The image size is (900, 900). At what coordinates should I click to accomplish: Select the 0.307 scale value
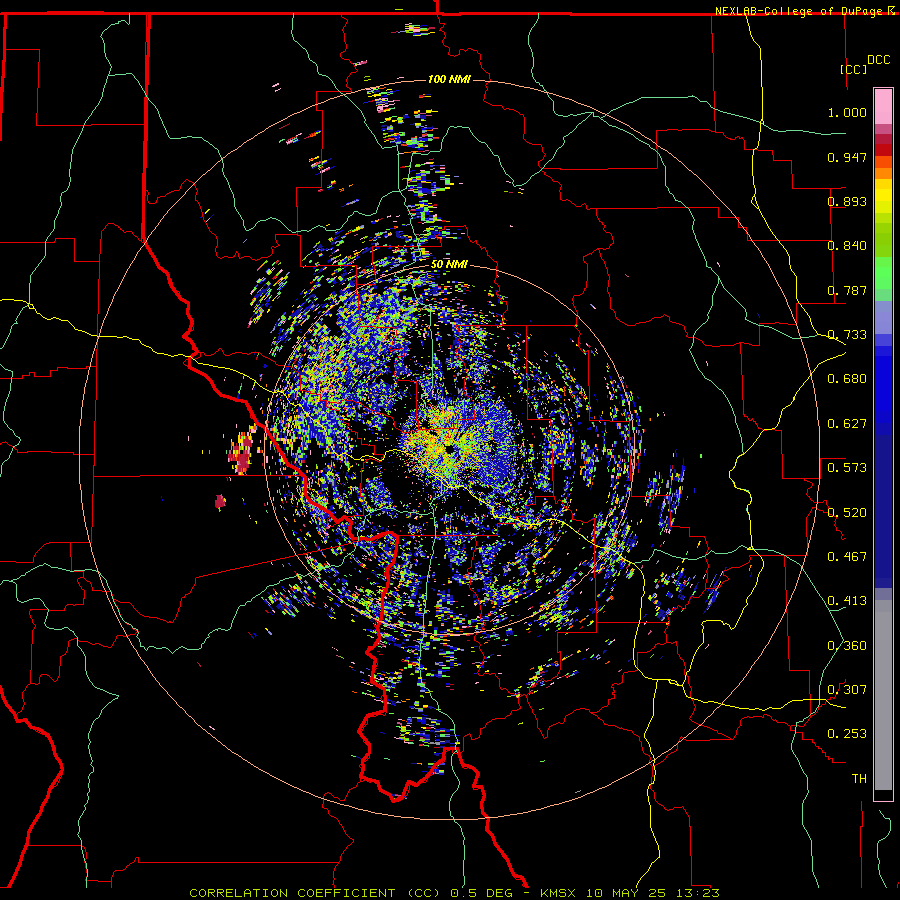pos(847,690)
